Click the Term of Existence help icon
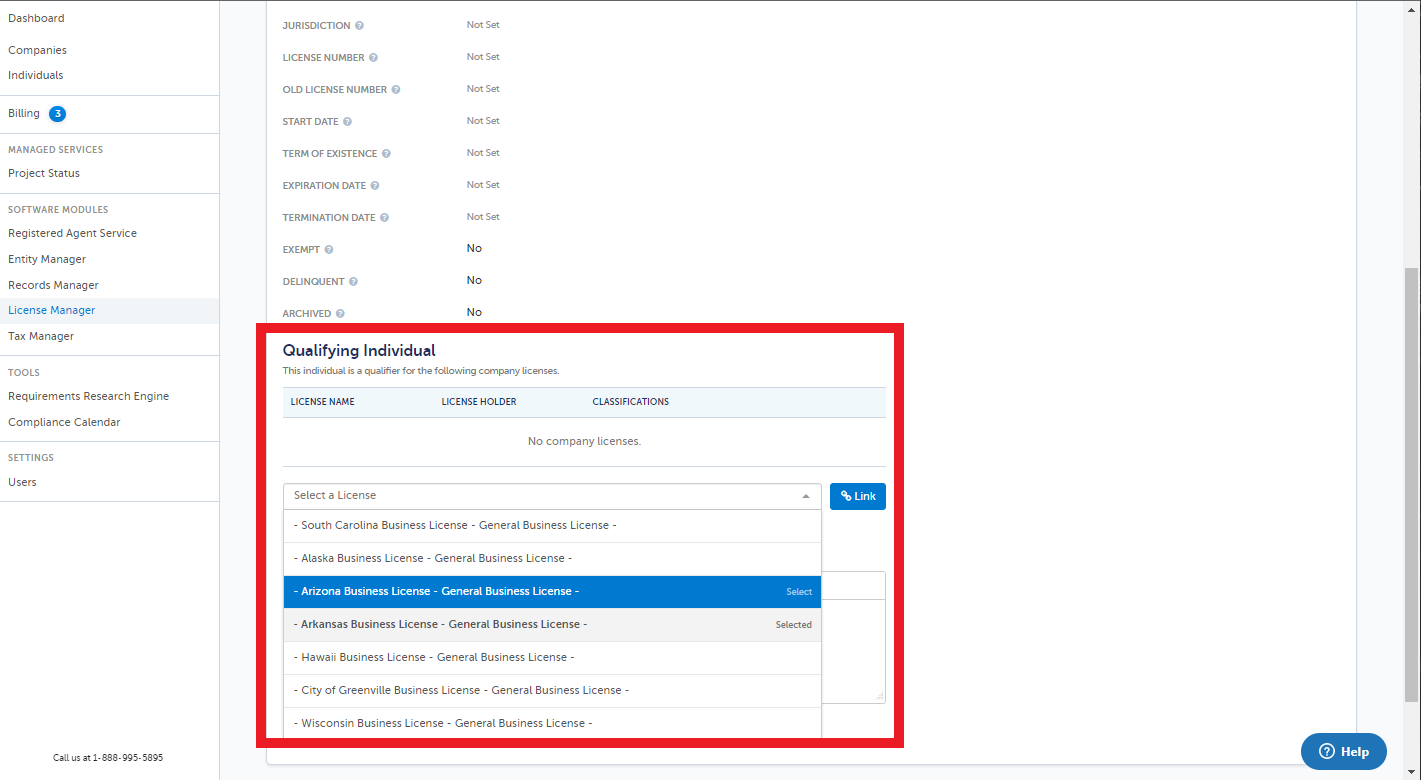This screenshot has width=1421, height=780. (x=386, y=153)
